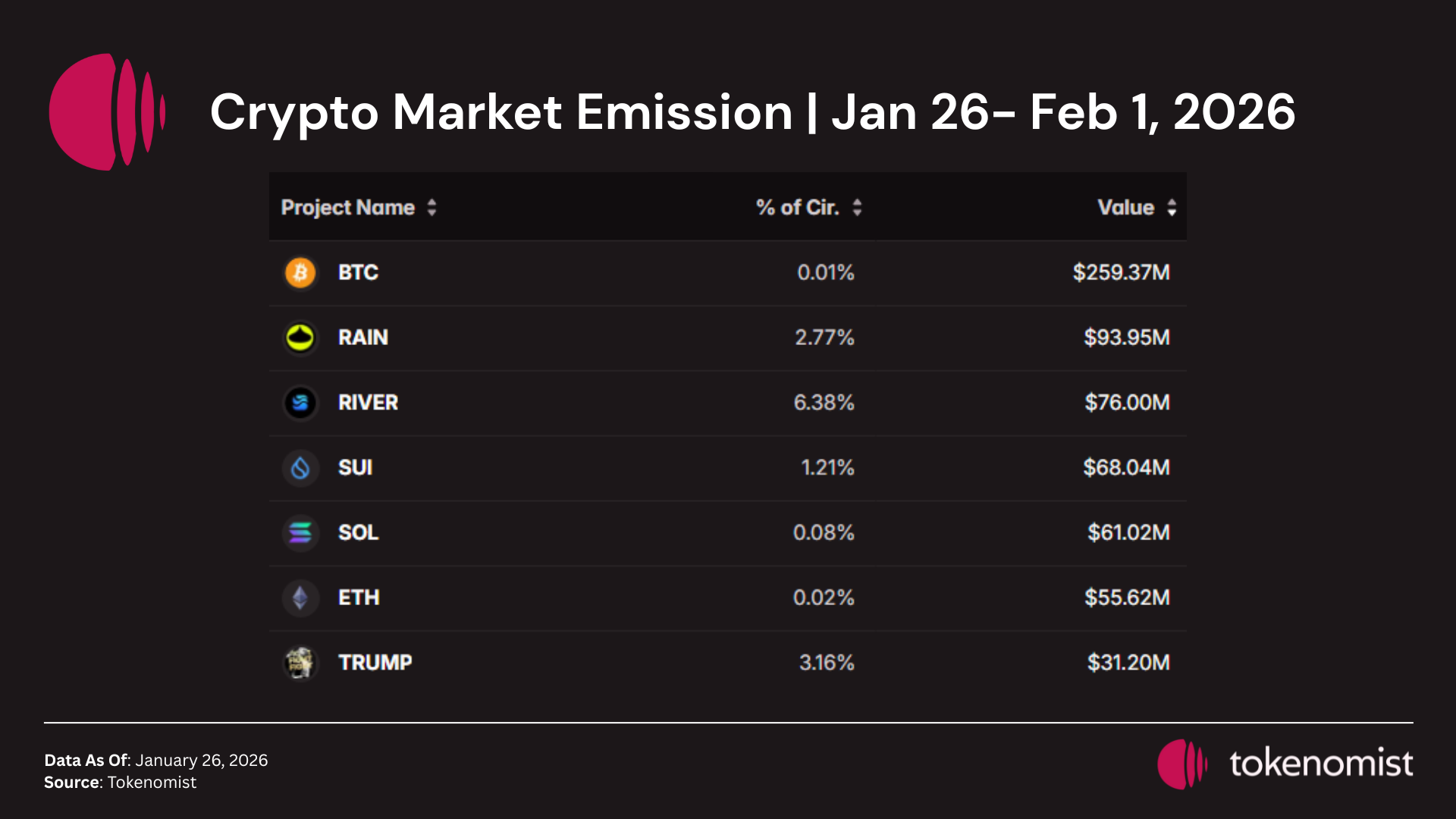Click the large Tokenomist logo top-left
Screen dimensions: 1456x819
[x=106, y=111]
